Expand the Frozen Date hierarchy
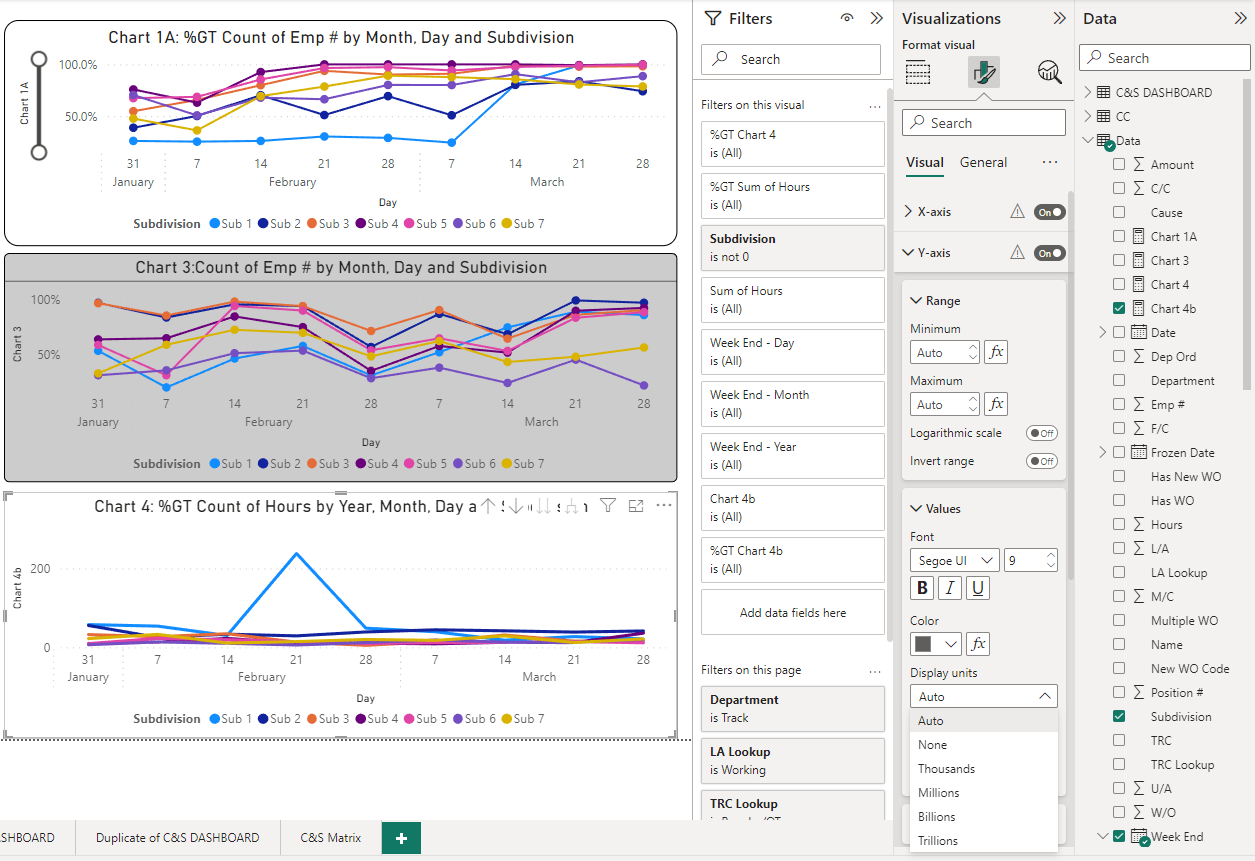1255x861 pixels. 1103,452
